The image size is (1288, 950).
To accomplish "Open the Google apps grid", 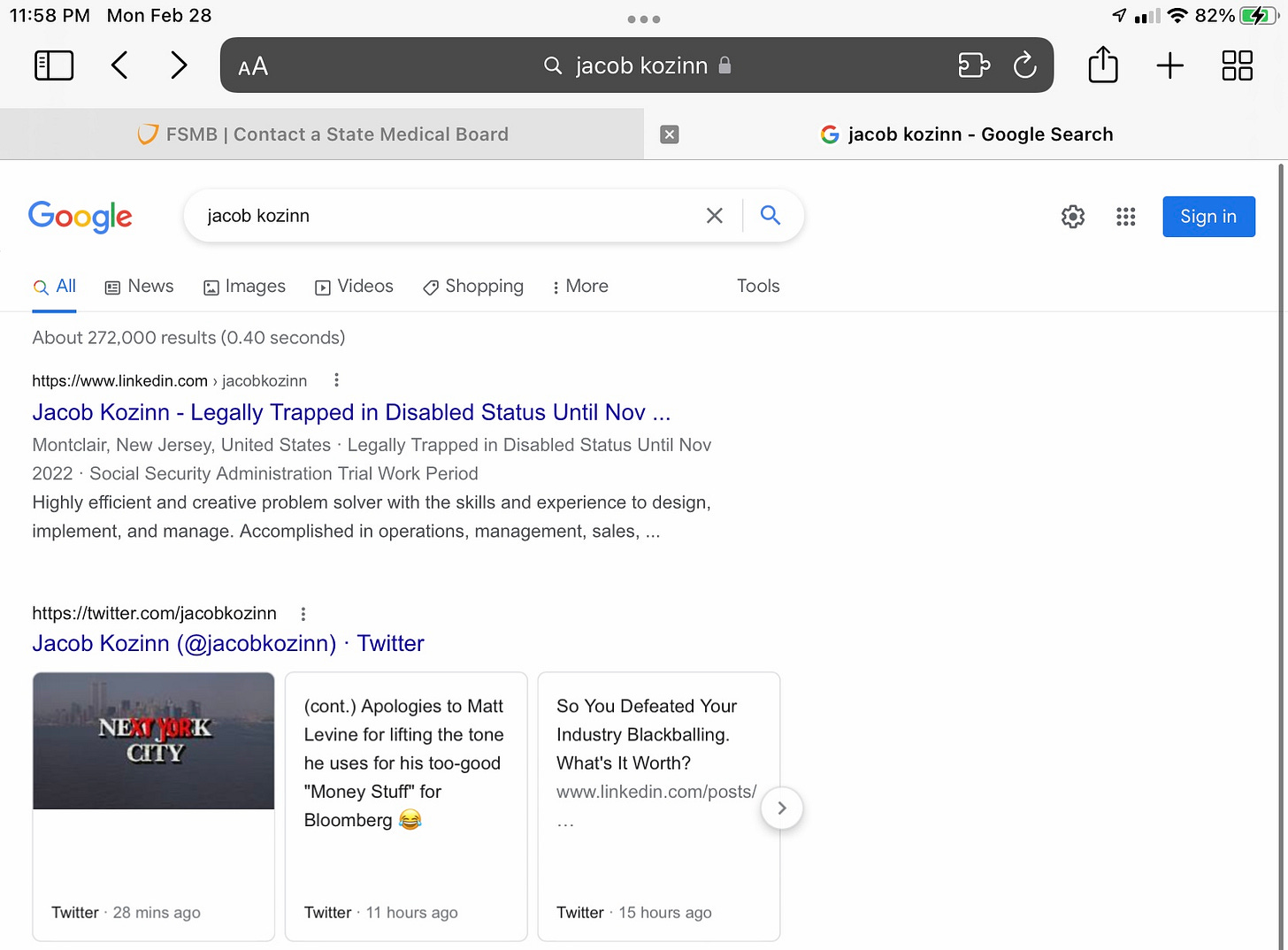I will pos(1125,217).
